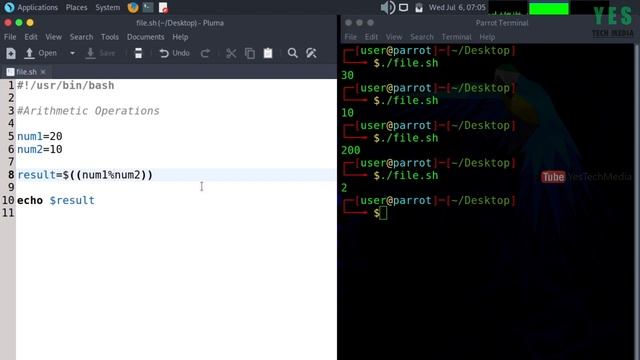640x360 pixels.
Task: Open the Pluma launcher in the panel
Action: 163,7
